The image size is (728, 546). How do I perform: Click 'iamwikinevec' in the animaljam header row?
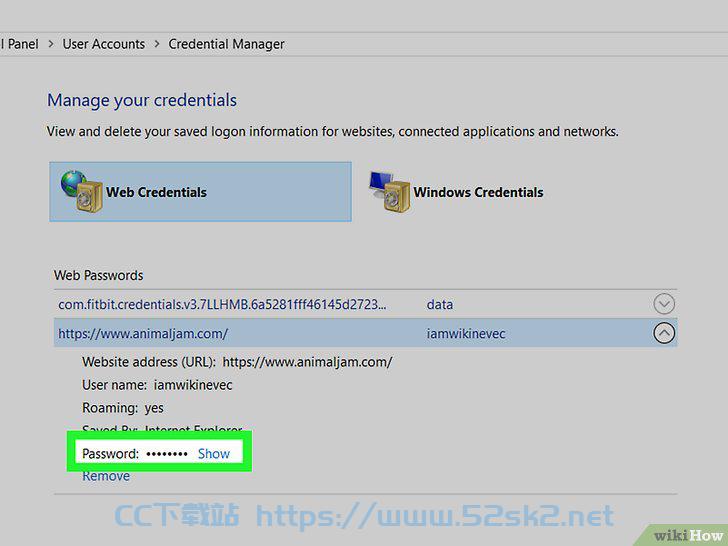[x=466, y=333]
